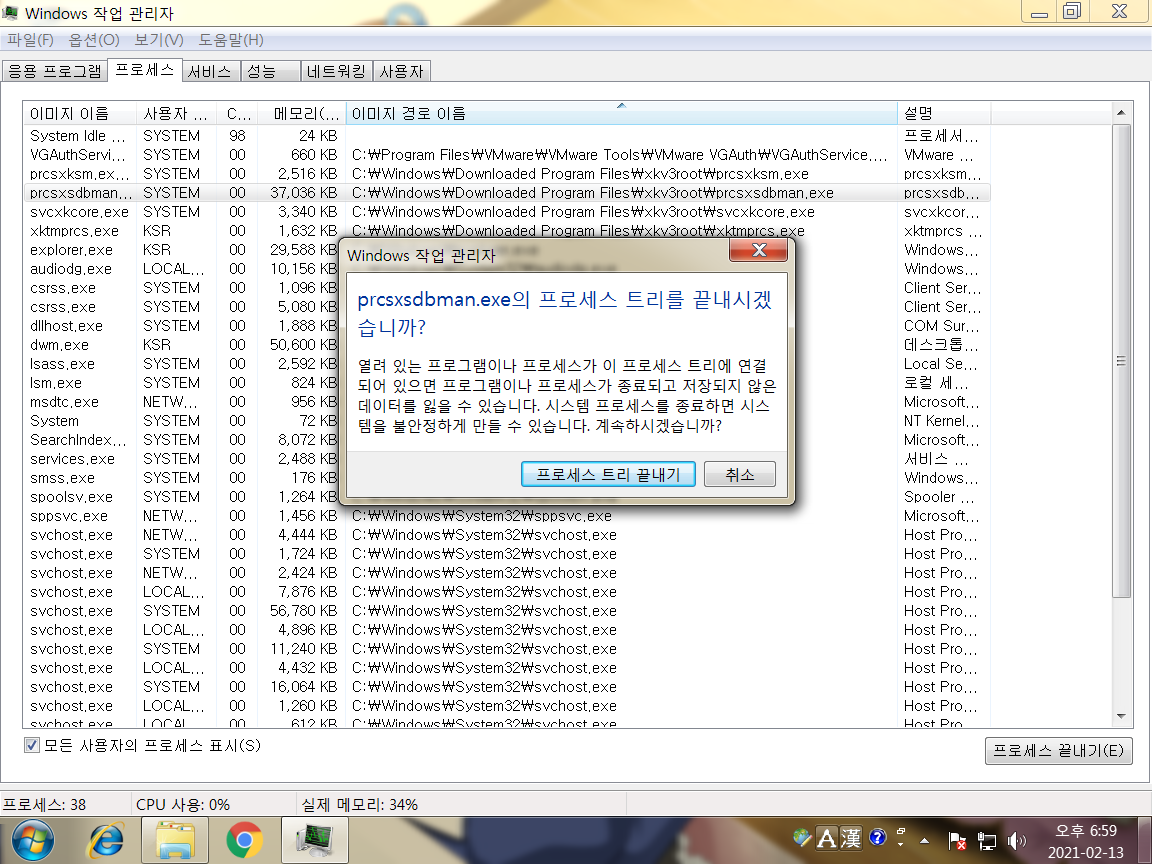The height and width of the screenshot is (864, 1152).
Task: Click the CPU 사용: 0% status entry
Action: point(183,804)
